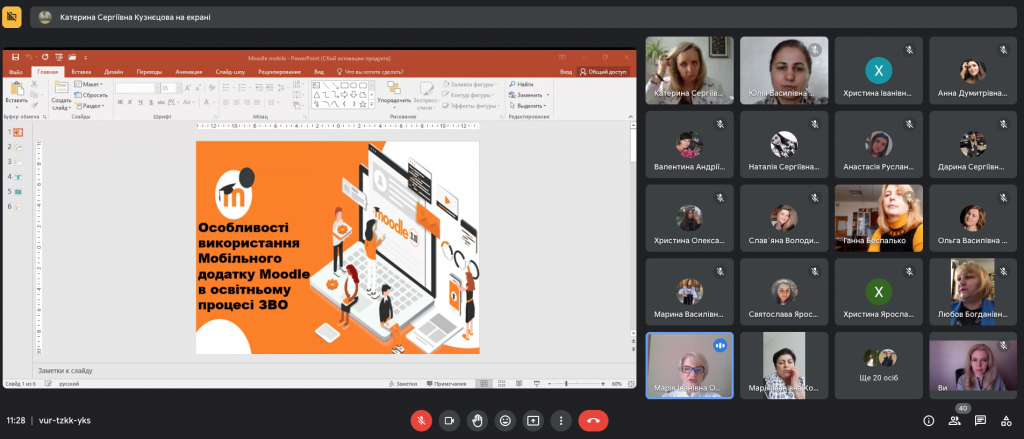Open the chat panel icon
The width and height of the screenshot is (1024, 439).
point(980,421)
